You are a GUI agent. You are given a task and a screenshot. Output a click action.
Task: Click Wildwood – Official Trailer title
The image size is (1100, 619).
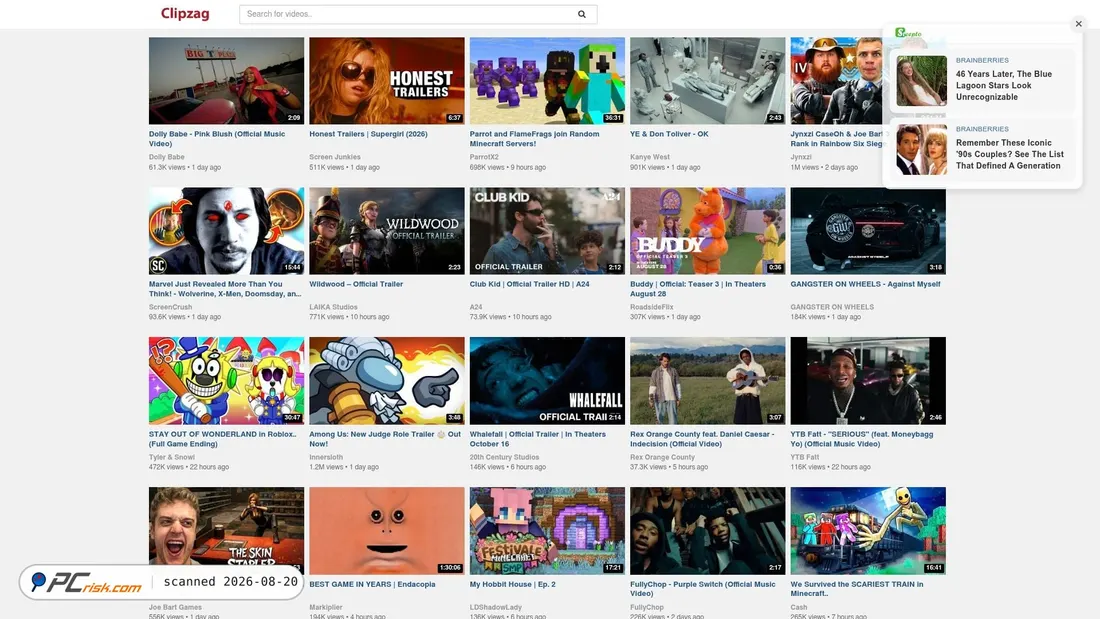point(356,284)
